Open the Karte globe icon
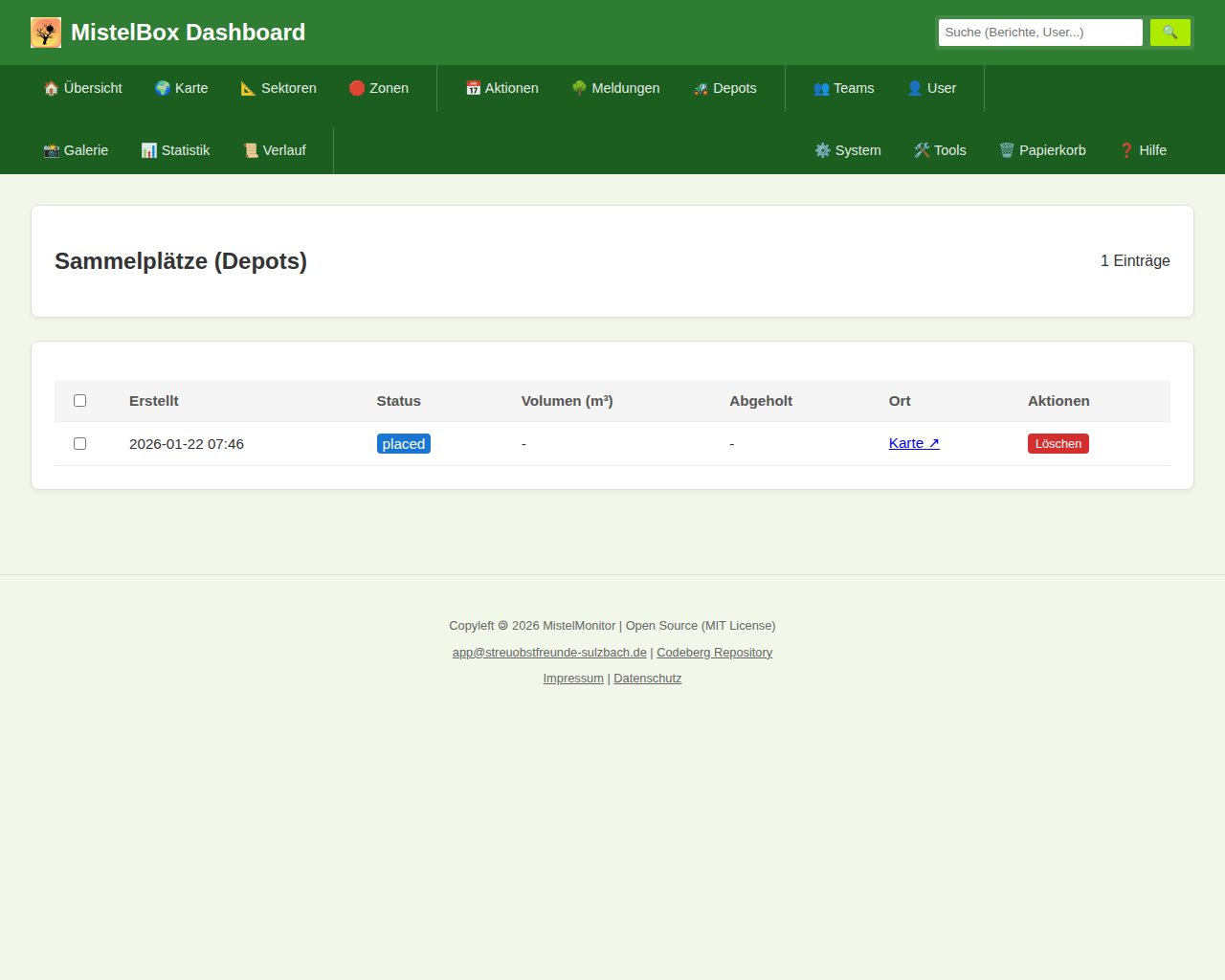The height and width of the screenshot is (980, 1225). (163, 88)
